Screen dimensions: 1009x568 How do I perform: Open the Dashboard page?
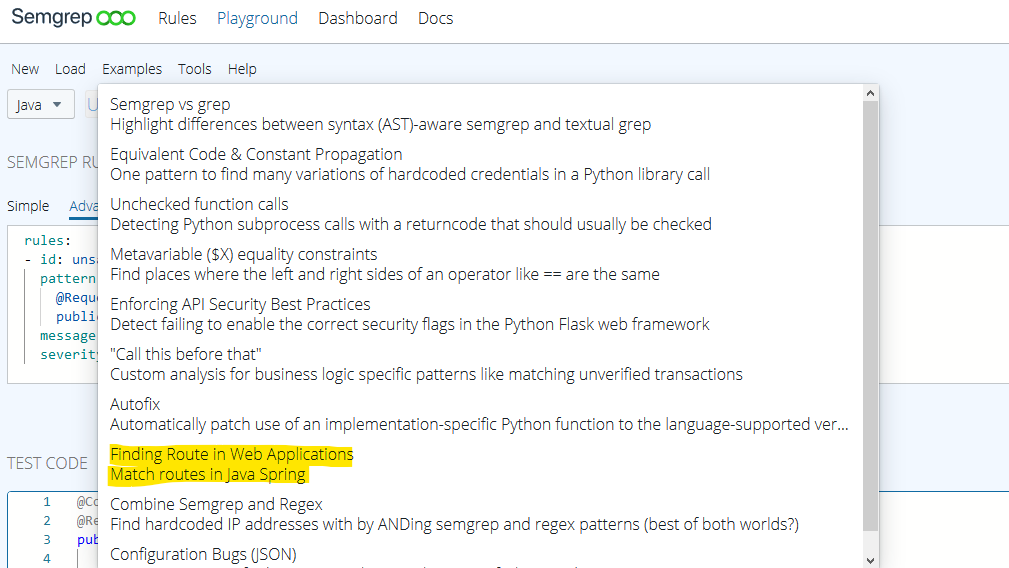click(x=358, y=18)
